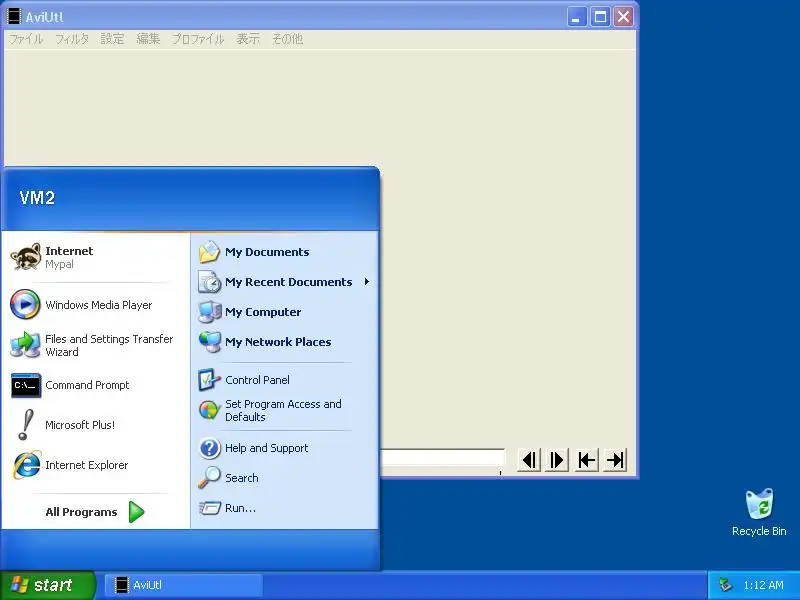
Task: Open Recycle Bin on desktop
Action: tap(759, 512)
